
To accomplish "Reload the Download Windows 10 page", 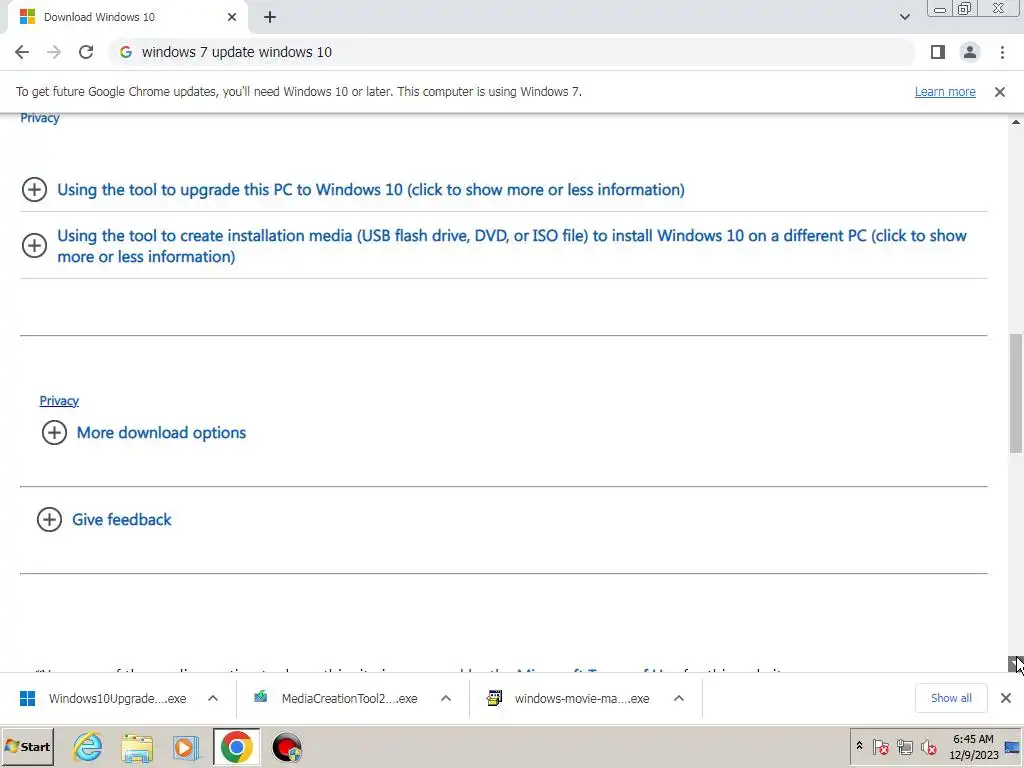I will pos(86,52).
